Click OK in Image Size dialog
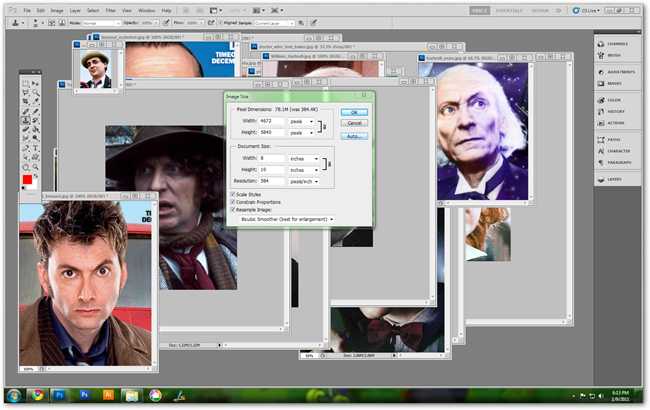The height and width of the screenshot is (410, 650). [x=354, y=112]
